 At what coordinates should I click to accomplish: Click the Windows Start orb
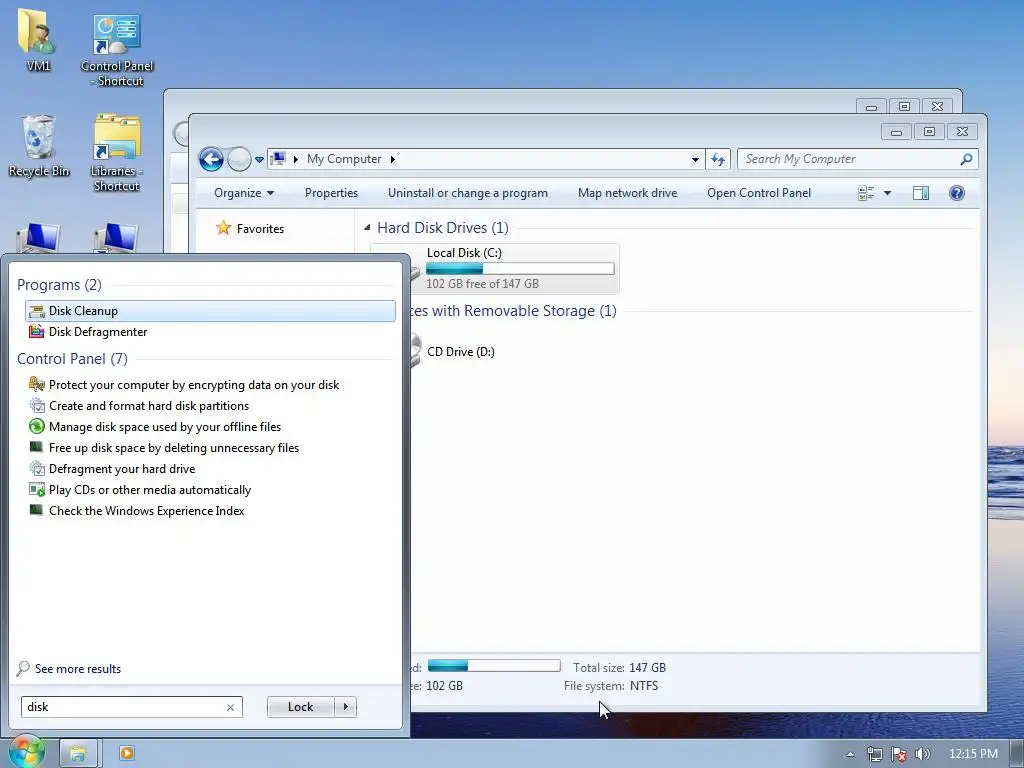point(25,752)
